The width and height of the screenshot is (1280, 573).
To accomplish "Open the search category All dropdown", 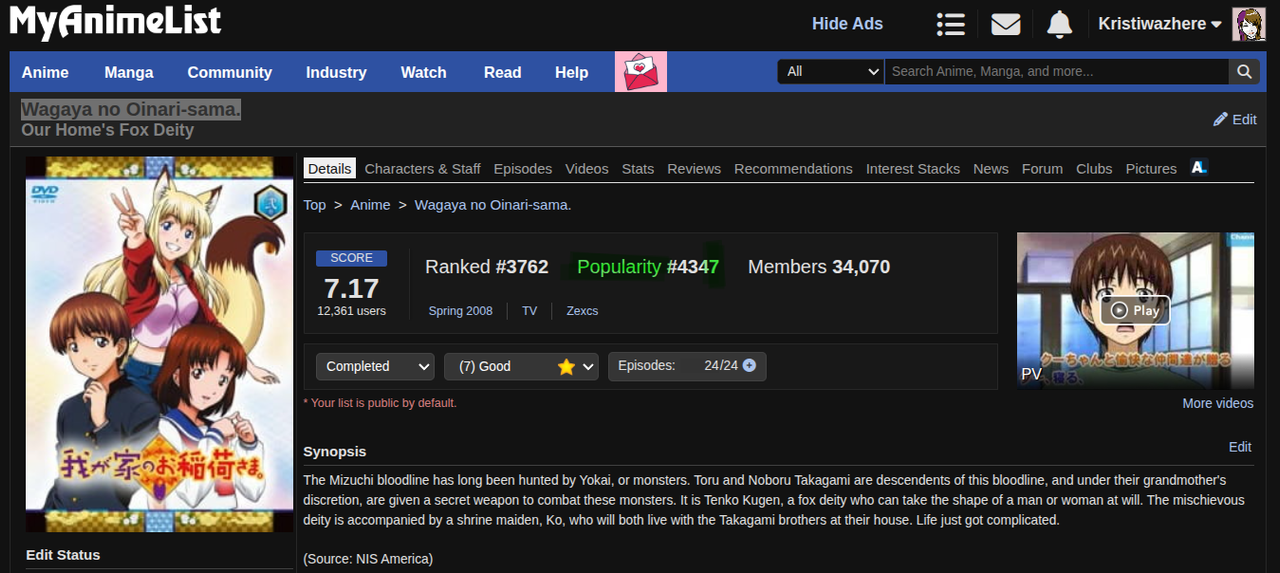I will [x=830, y=71].
